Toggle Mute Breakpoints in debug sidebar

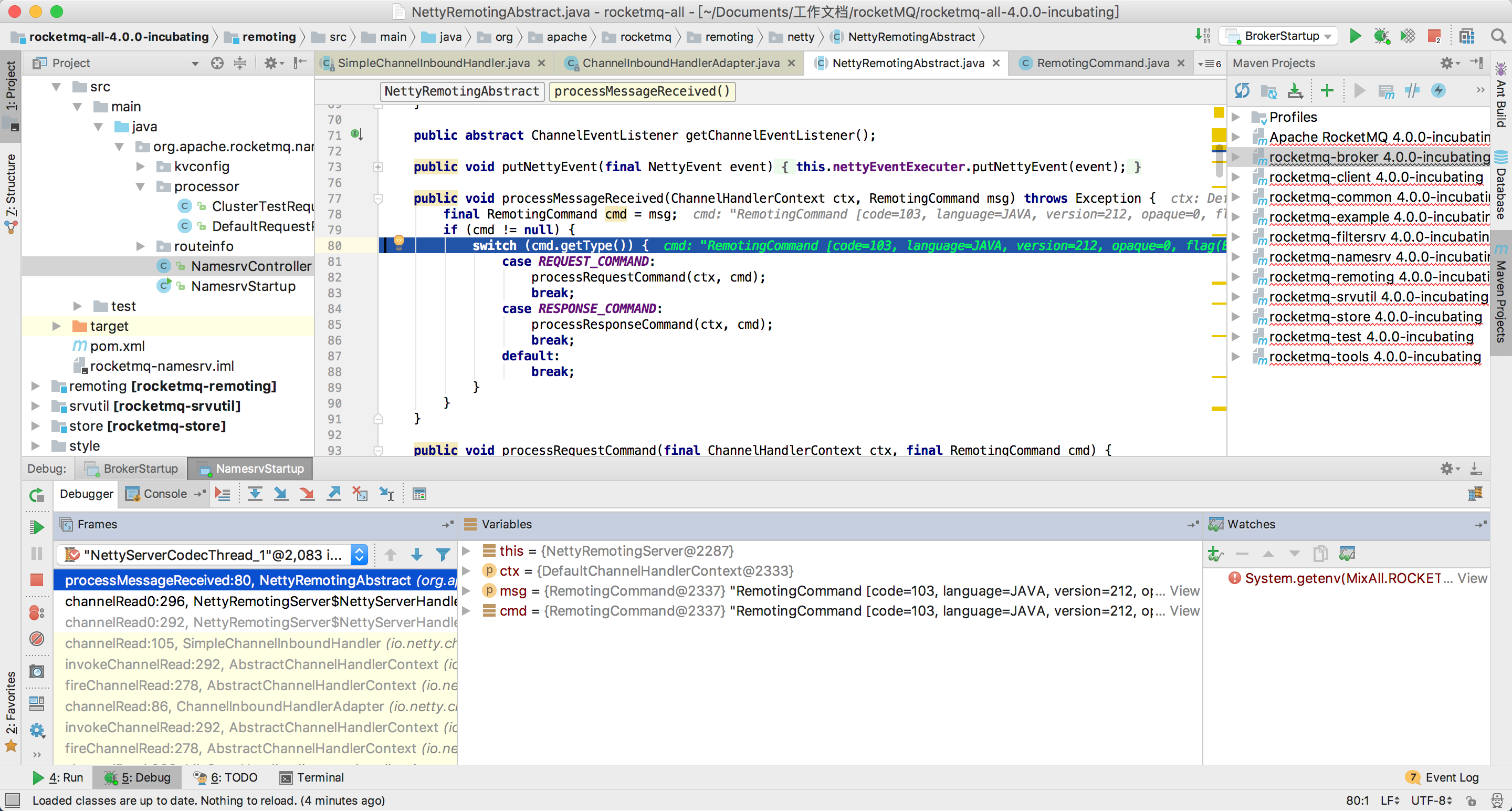(x=36, y=638)
